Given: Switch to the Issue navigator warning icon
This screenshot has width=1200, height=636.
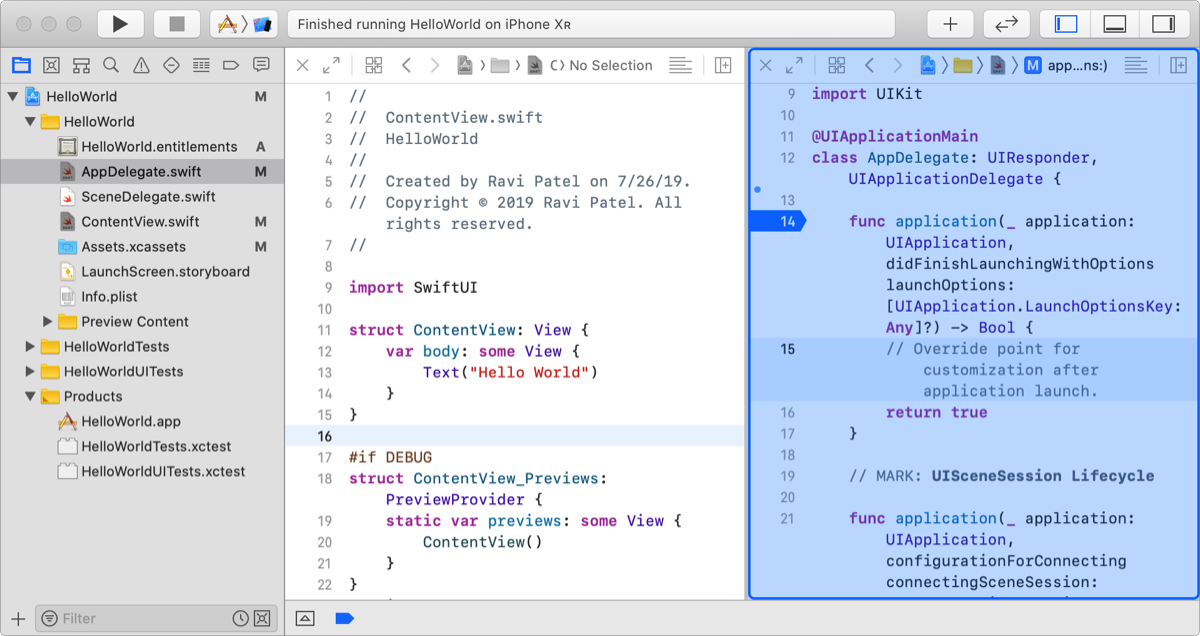Looking at the screenshot, I should point(141,65).
